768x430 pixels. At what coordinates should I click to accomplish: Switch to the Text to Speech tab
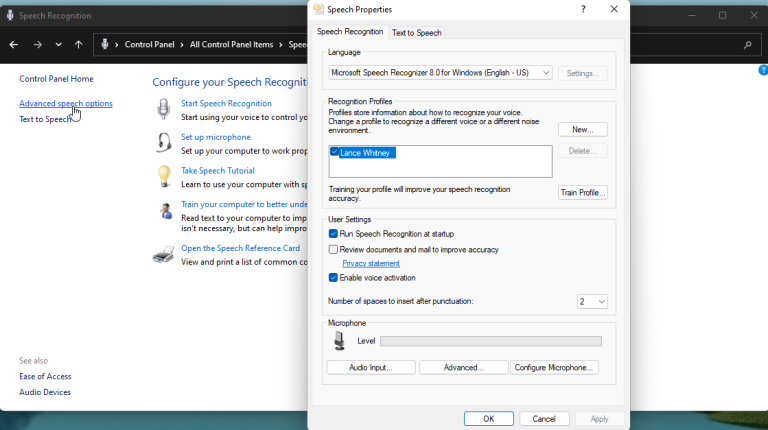point(416,33)
